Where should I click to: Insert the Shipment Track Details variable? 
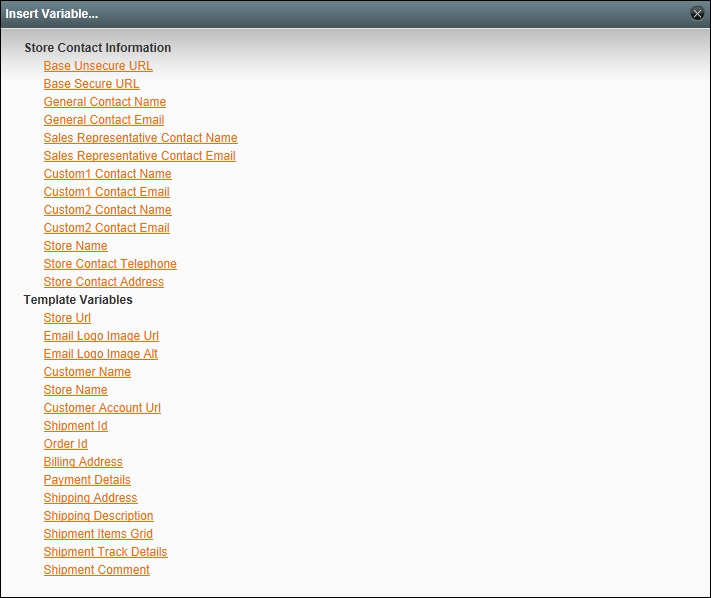(x=106, y=552)
